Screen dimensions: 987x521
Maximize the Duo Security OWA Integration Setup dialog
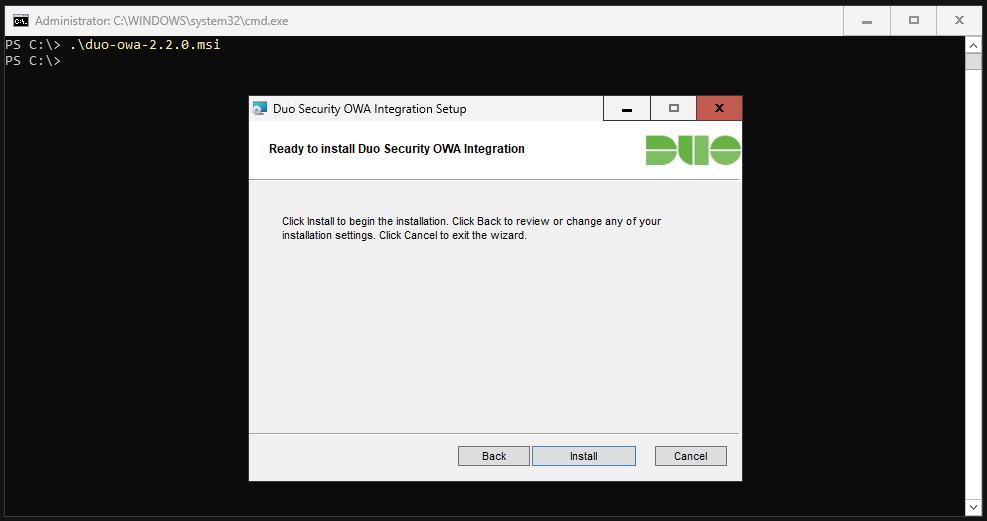[x=674, y=108]
